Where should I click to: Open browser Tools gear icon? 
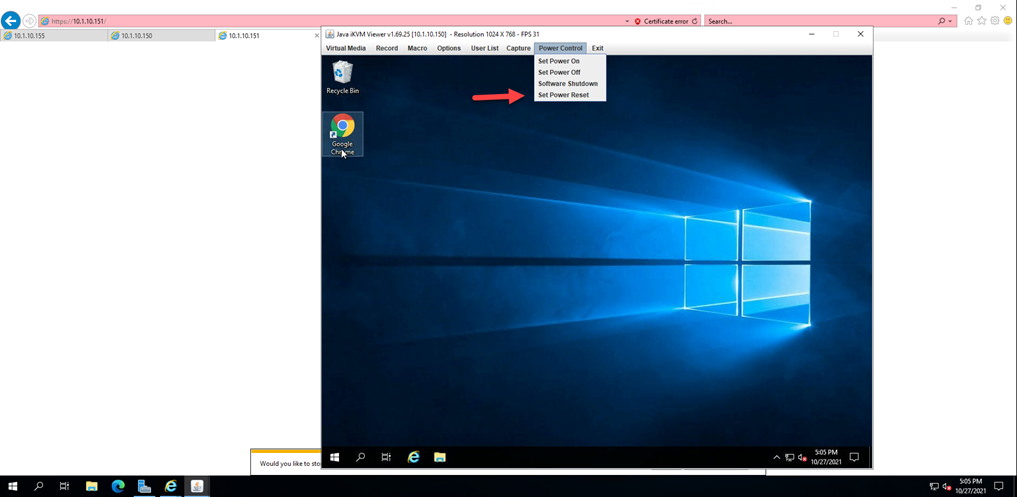tap(994, 21)
